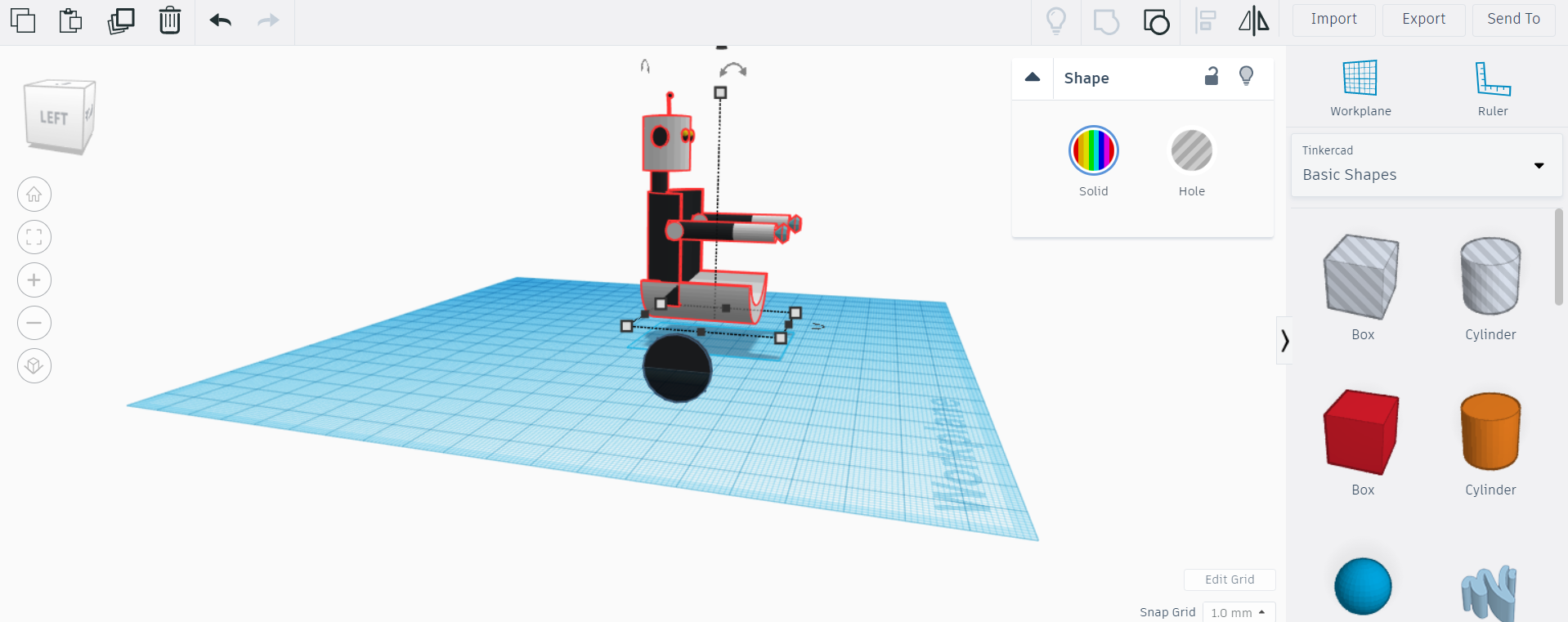Viewport: 1568px width, 622px height.
Task: Select the black sphere wheel object
Action: pyautogui.click(x=677, y=368)
